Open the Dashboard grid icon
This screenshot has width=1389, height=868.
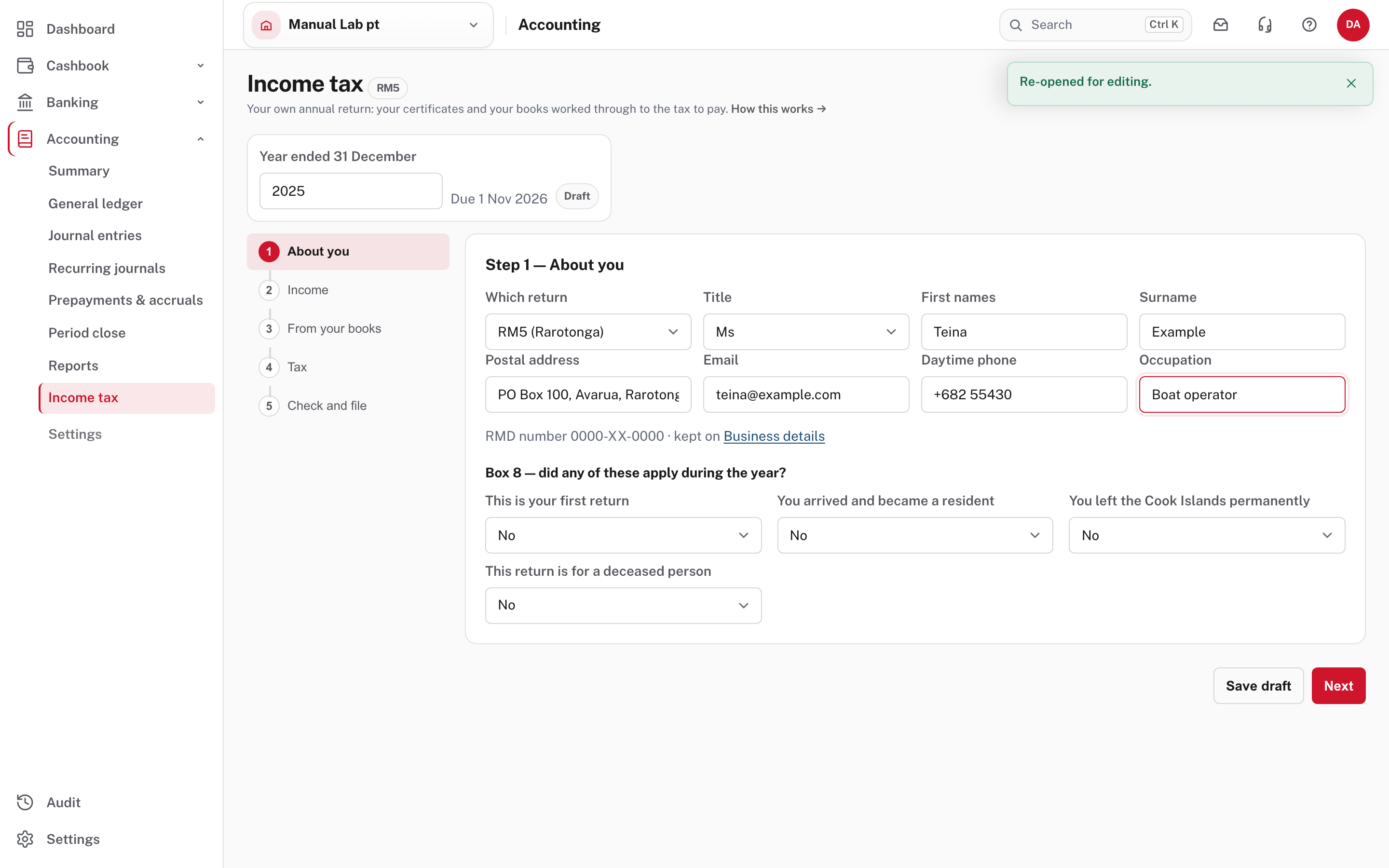point(25,29)
